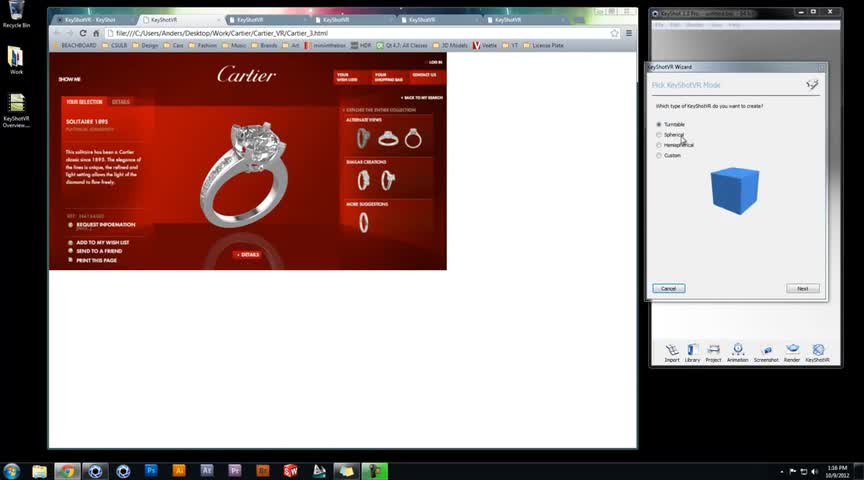Select the Hemispherical radio button
Screen dimensions: 864x480
[659, 145]
